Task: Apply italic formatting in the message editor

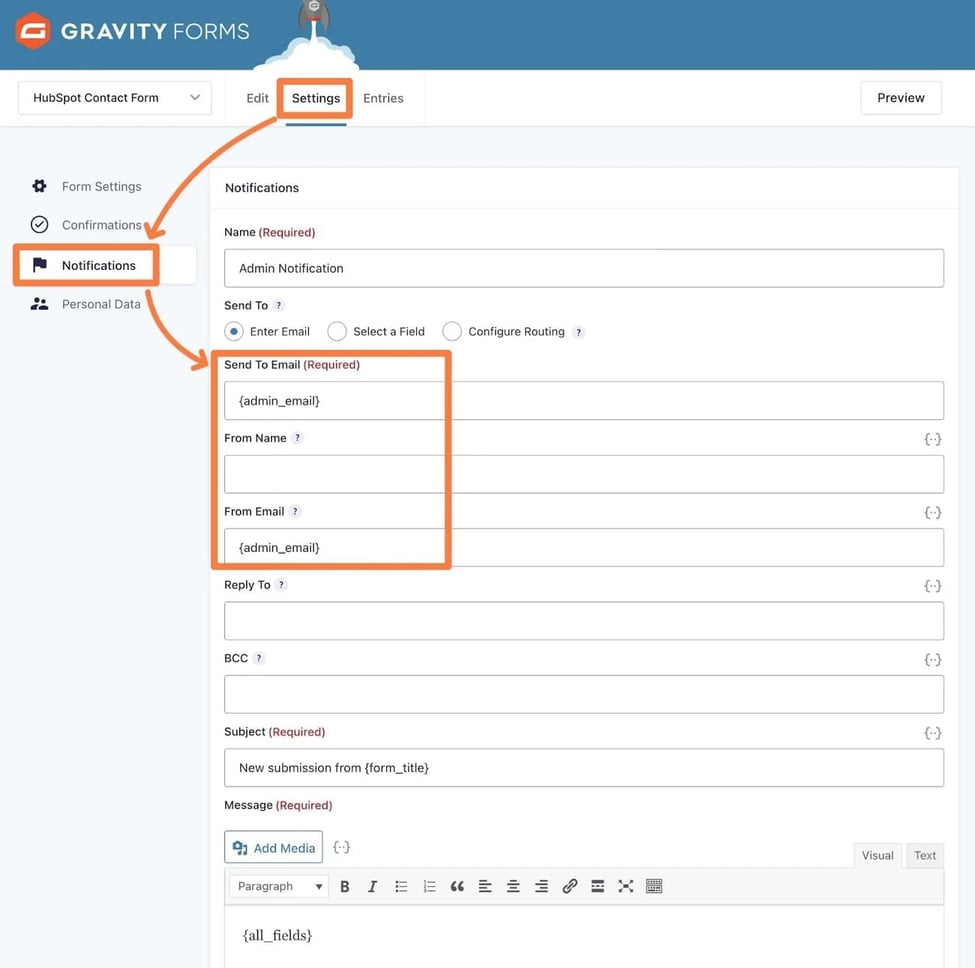Action: [x=372, y=886]
